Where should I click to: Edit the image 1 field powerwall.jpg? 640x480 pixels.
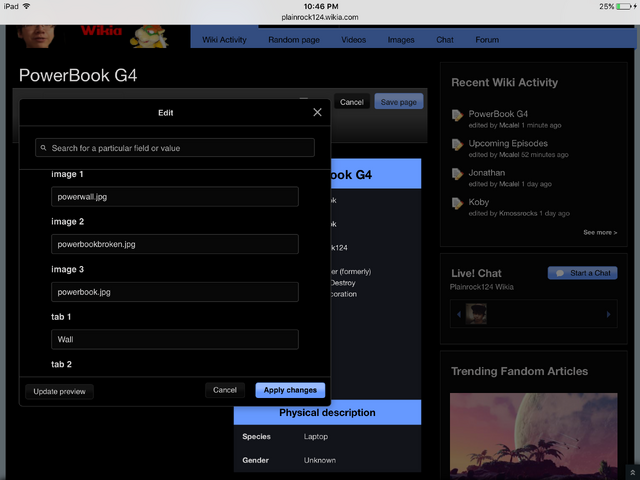pyautogui.click(x=175, y=197)
